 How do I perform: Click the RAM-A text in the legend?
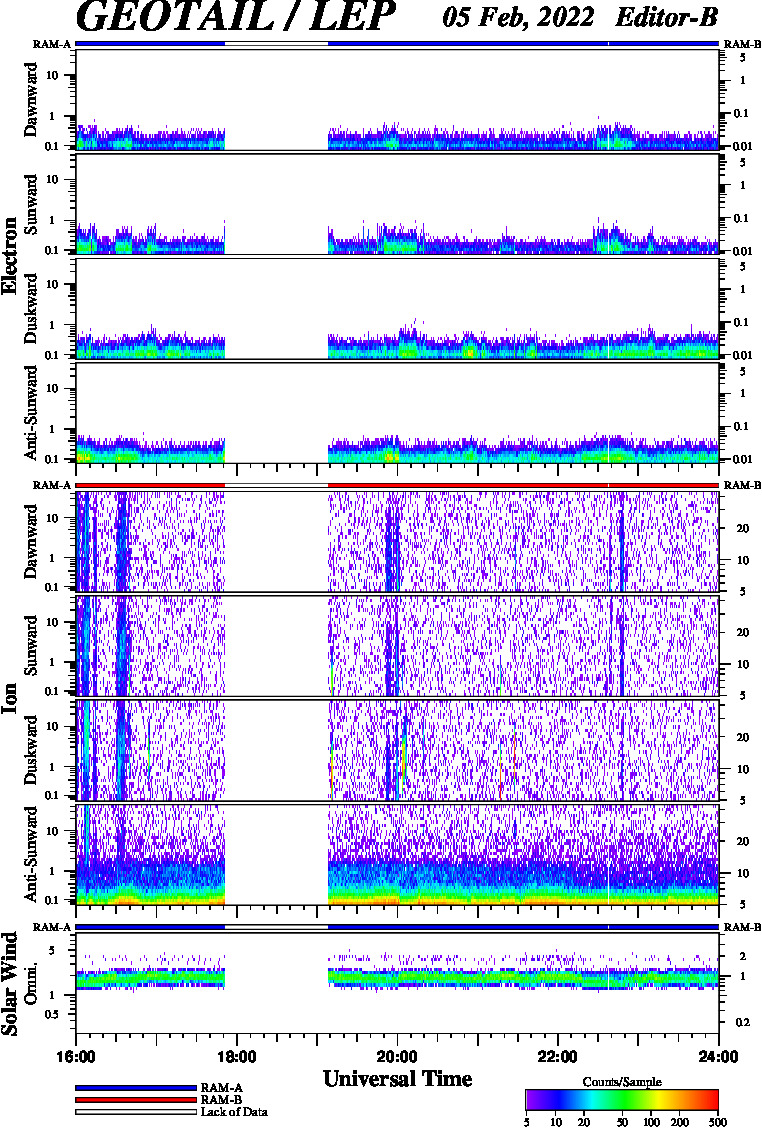point(222,1088)
